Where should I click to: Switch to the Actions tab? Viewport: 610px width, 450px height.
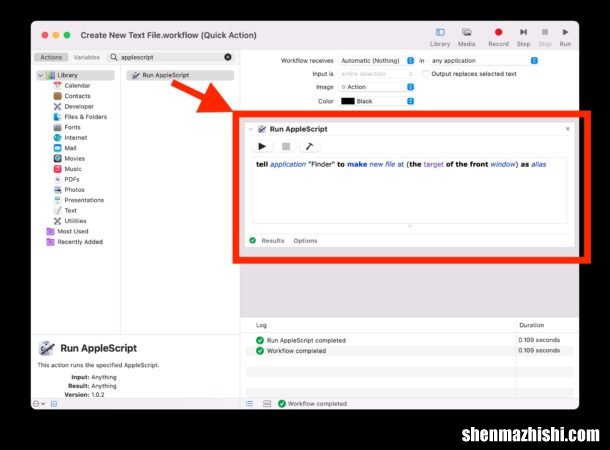click(51, 57)
